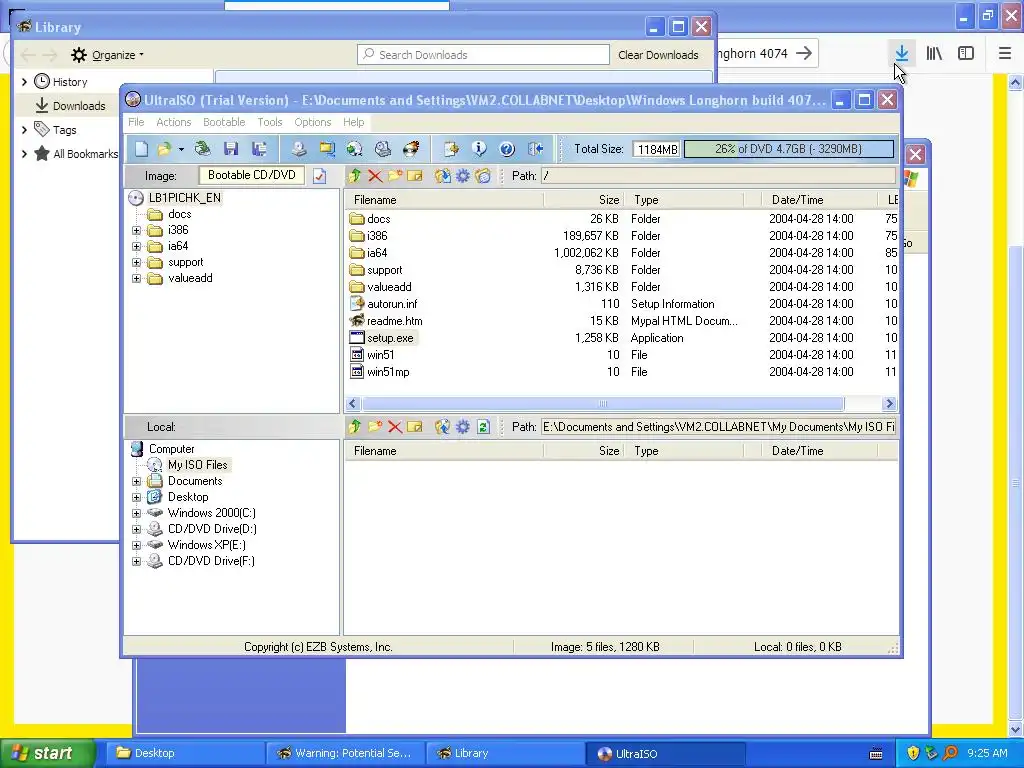The width and height of the screenshot is (1024, 768).
Task: Click the Search Downloads field in Library
Action: [x=483, y=55]
